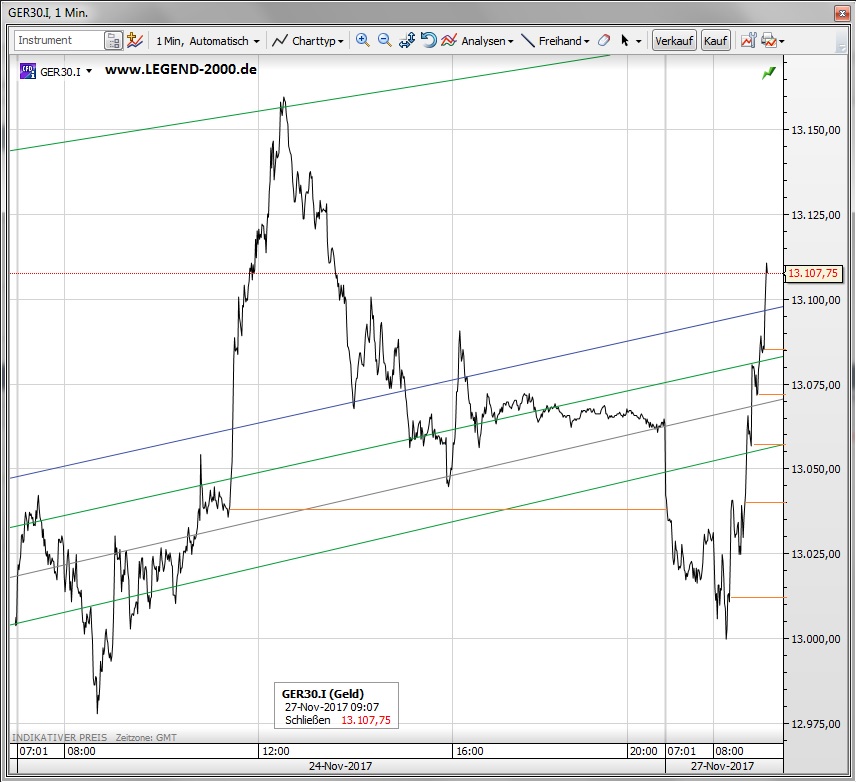Select the eraser tool icon
The image size is (856, 782).
click(604, 40)
